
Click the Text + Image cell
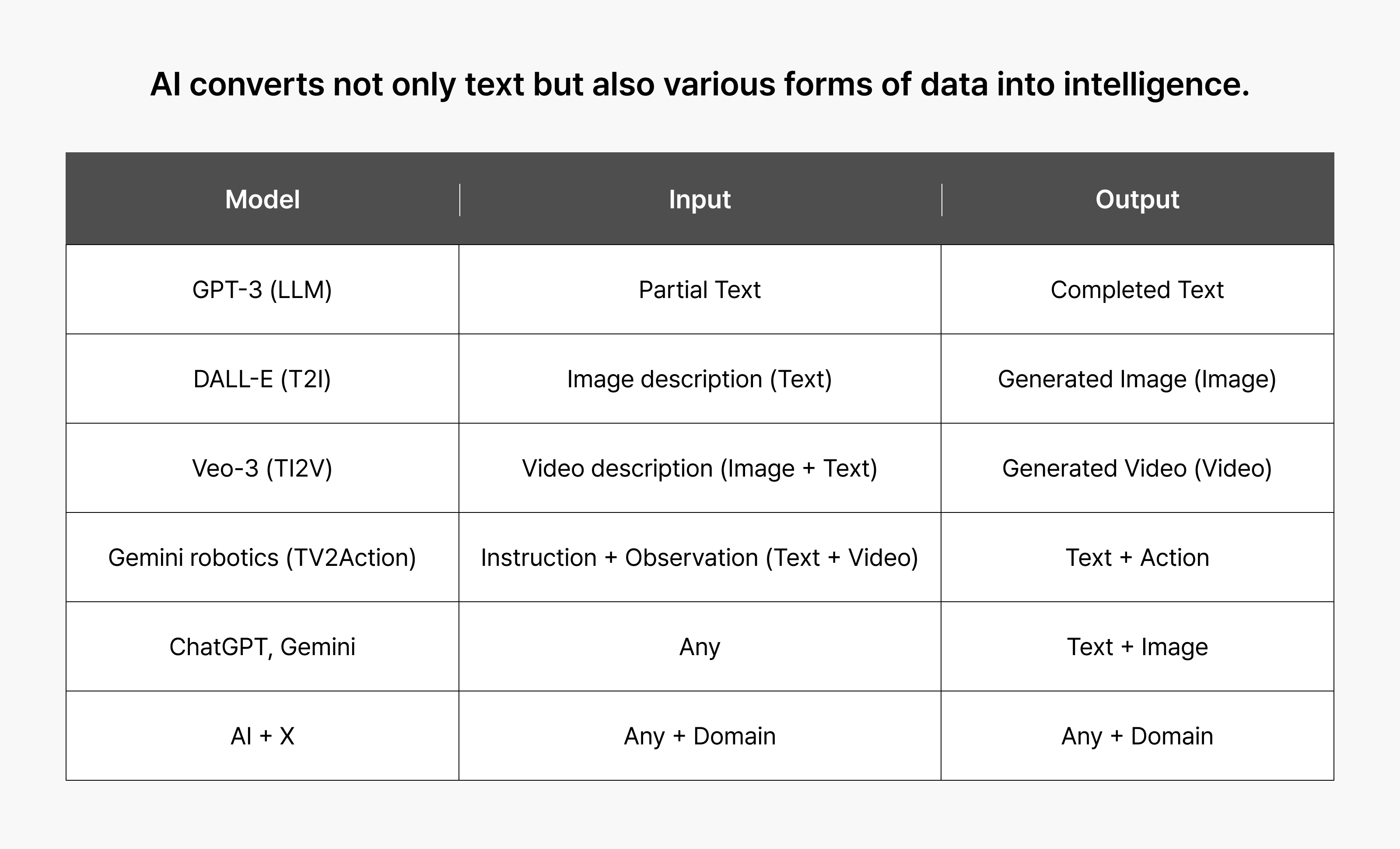[1137, 647]
